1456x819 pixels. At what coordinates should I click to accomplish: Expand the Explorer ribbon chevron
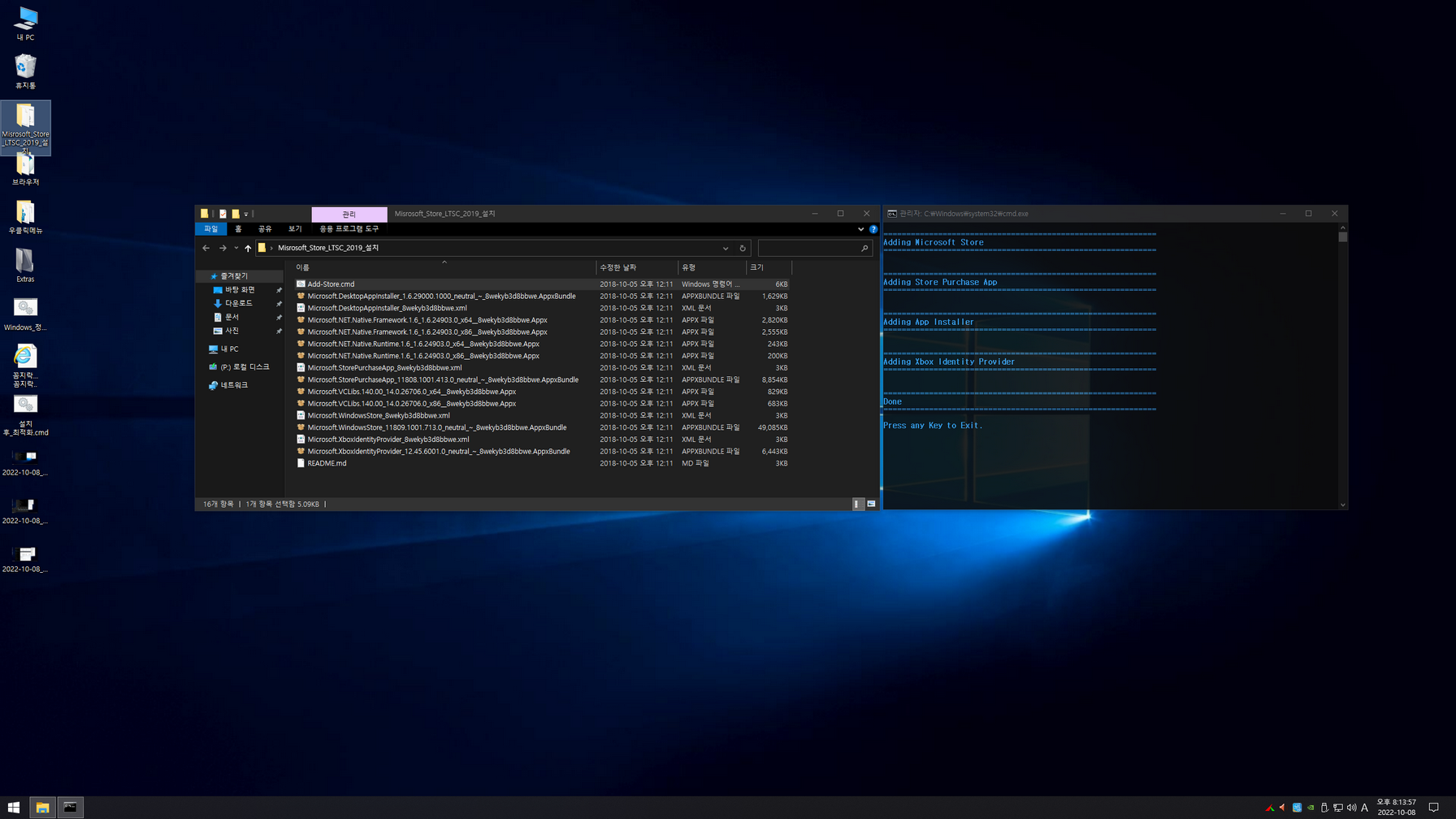pos(860,229)
